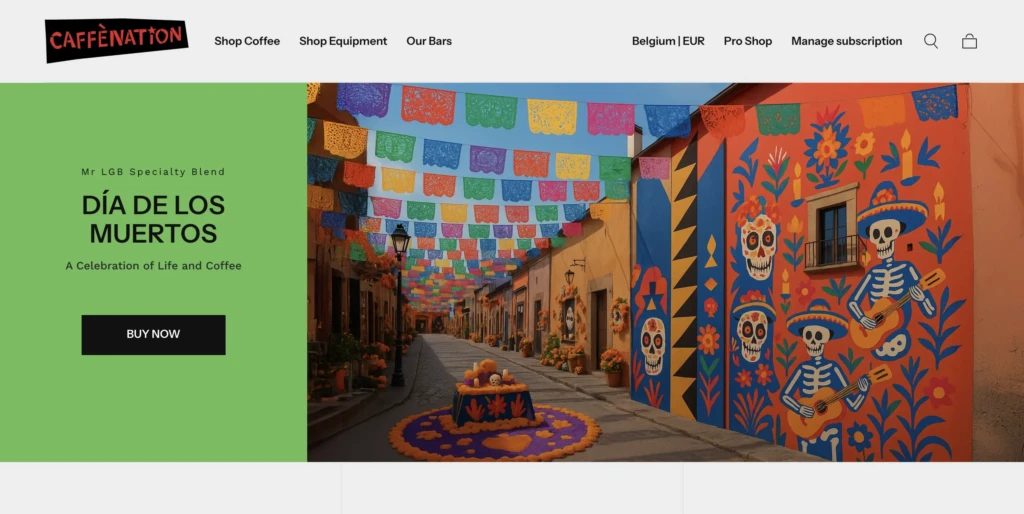
Task: Visit the Pro Shop link
Action: point(748,41)
